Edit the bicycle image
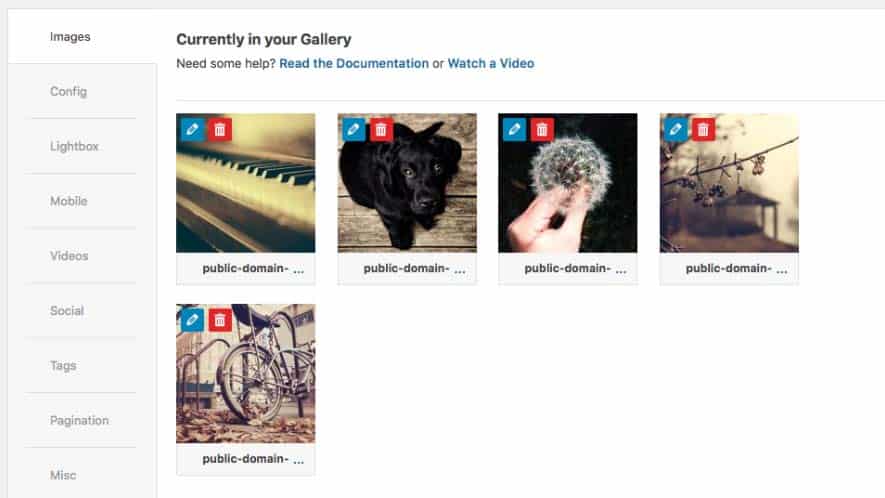The height and width of the screenshot is (498, 885). coord(192,320)
